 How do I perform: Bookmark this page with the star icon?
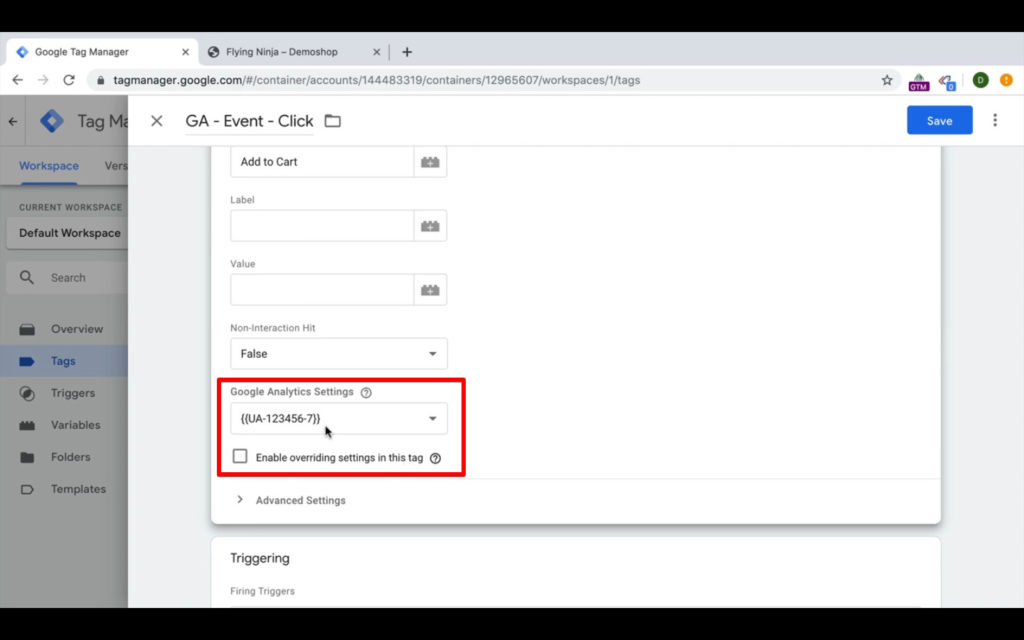point(887,80)
